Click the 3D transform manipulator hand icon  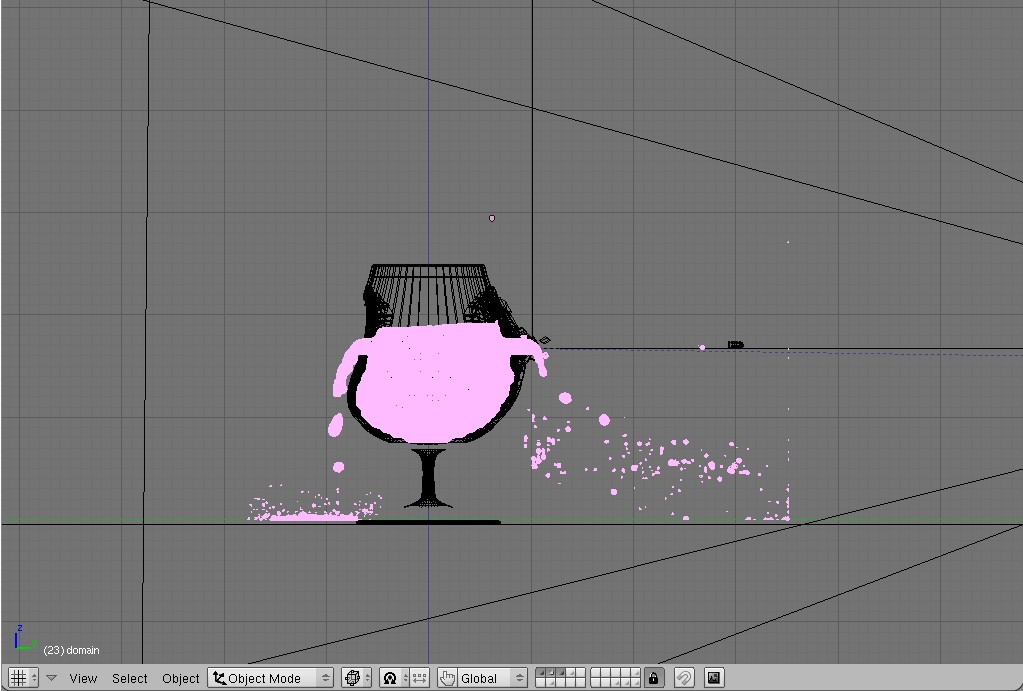448,678
